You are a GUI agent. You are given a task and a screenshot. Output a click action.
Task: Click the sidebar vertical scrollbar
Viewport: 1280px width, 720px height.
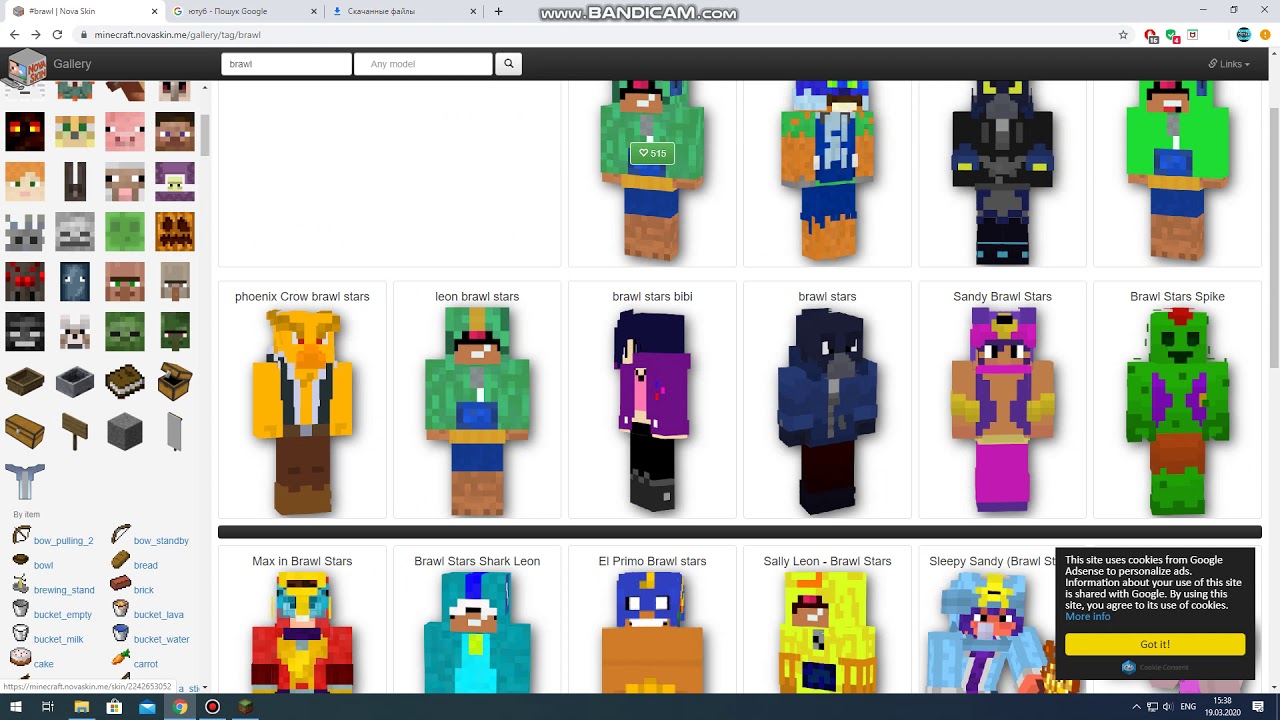tap(205, 135)
